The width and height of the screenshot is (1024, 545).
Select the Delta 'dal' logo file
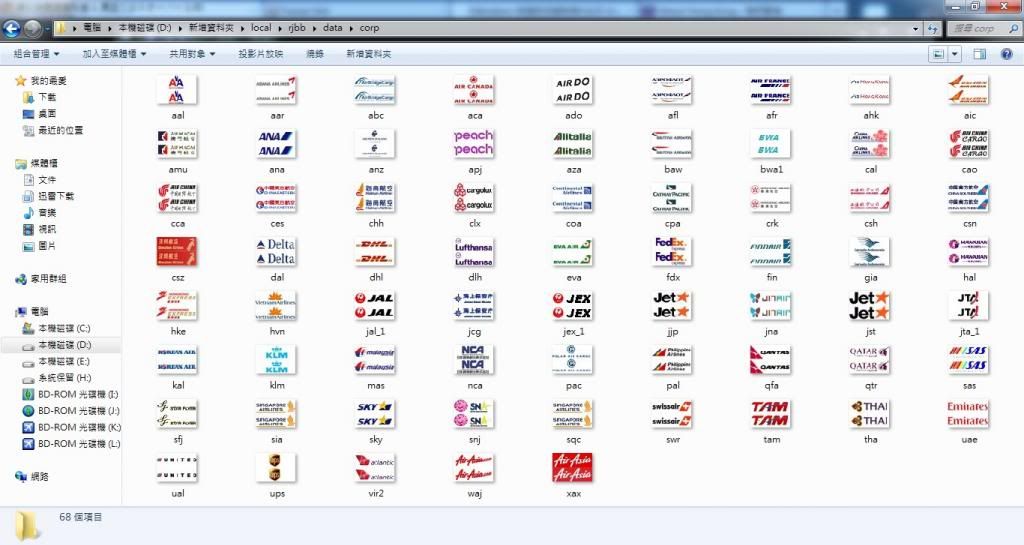coord(276,252)
